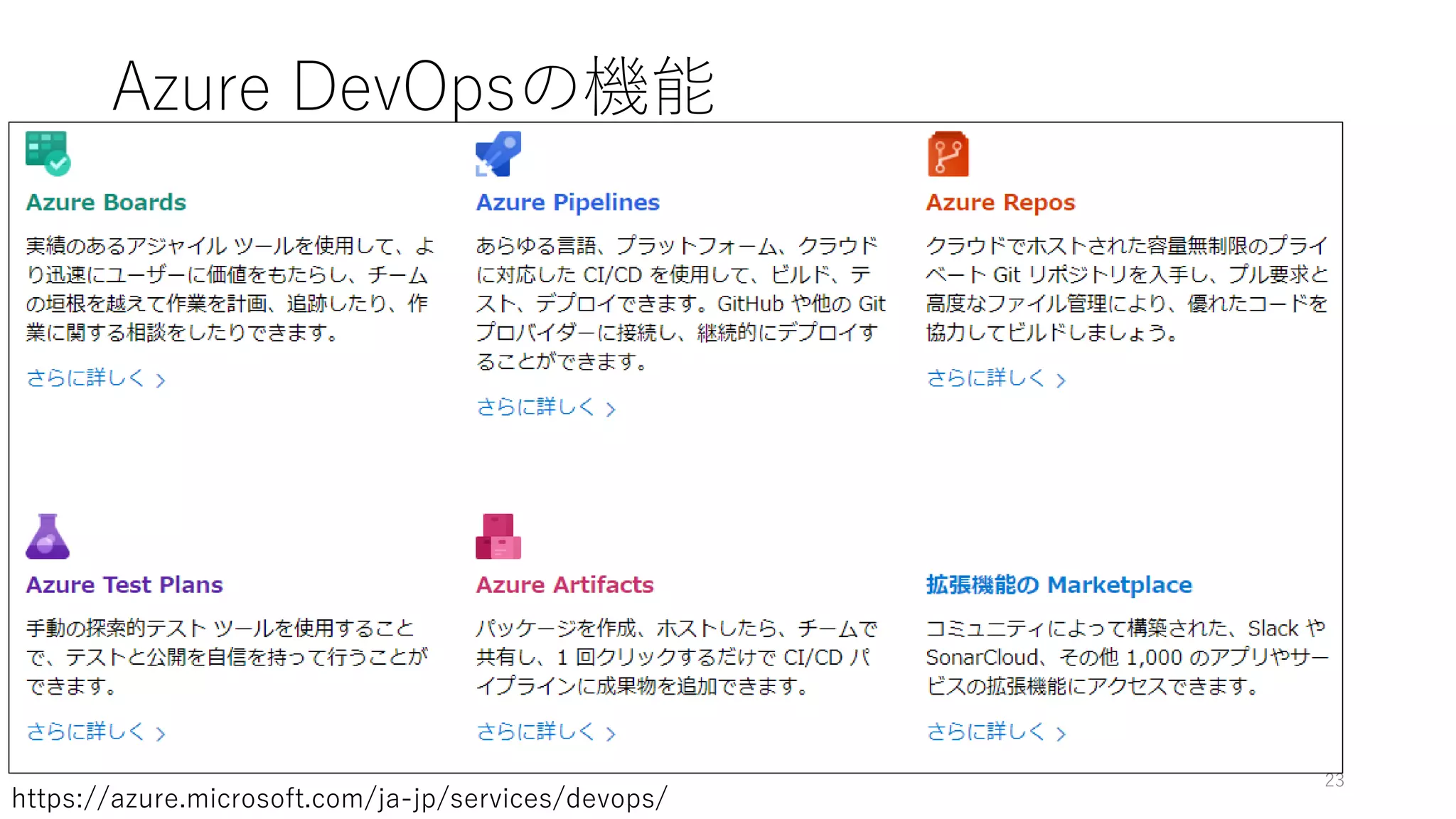Open the Azure Test Plans heading
Screen dimensions: 1456x819
[x=124, y=585]
